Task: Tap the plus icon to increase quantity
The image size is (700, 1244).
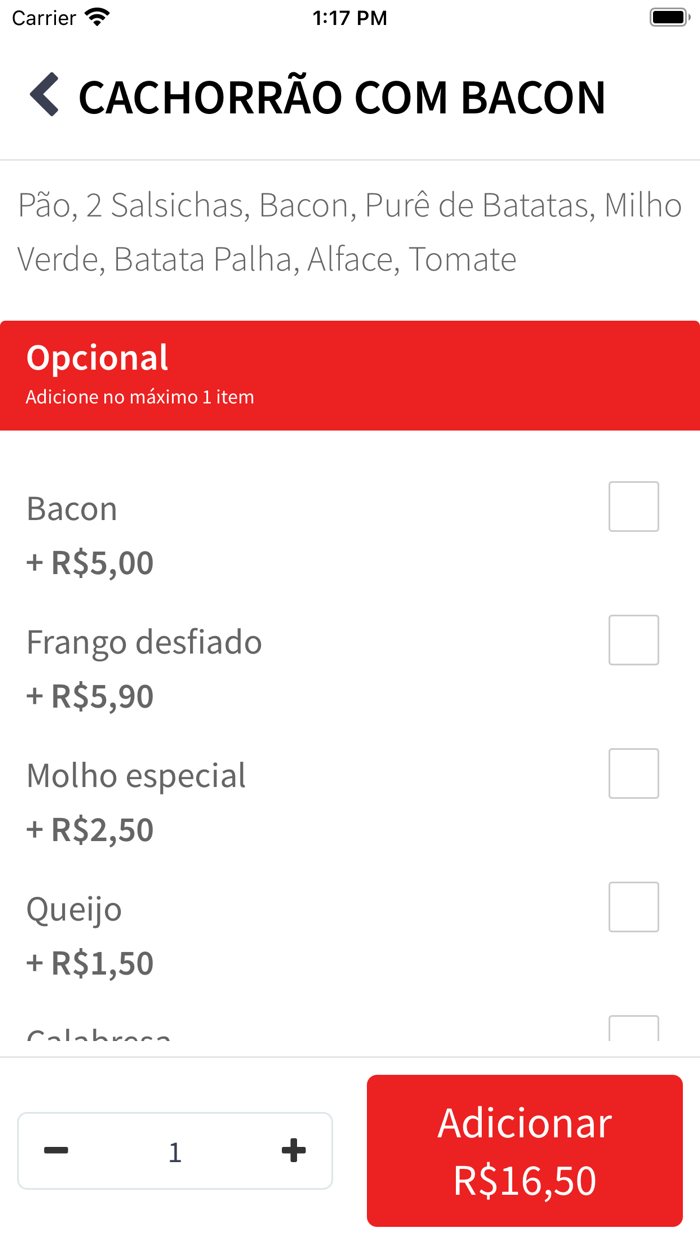Action: pyautogui.click(x=293, y=1150)
